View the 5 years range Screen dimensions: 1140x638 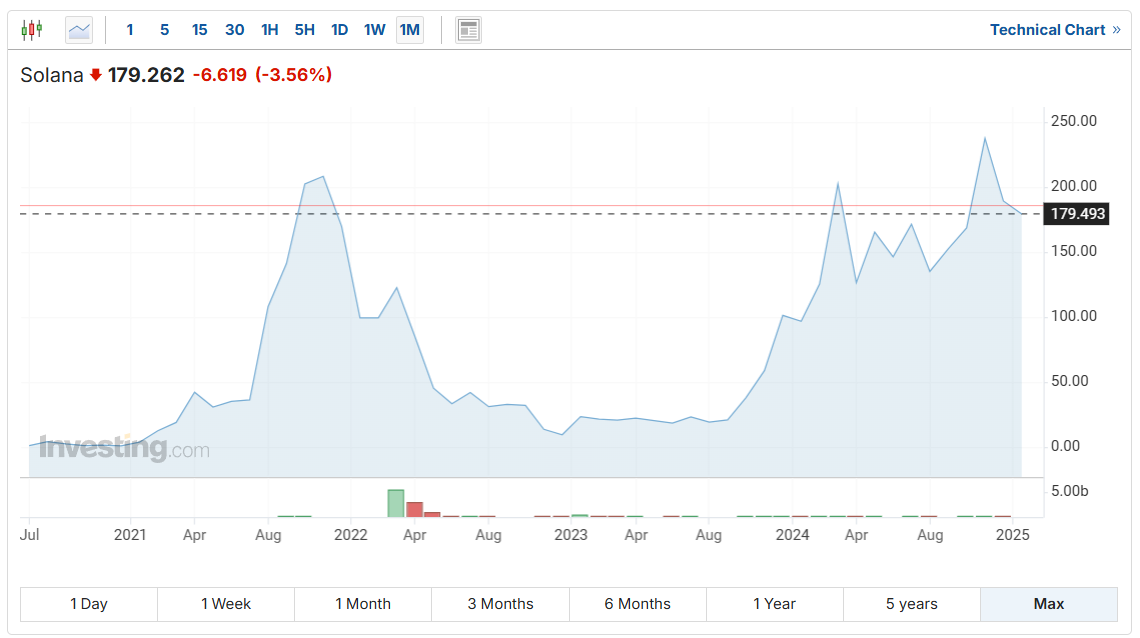pyautogui.click(x=912, y=604)
